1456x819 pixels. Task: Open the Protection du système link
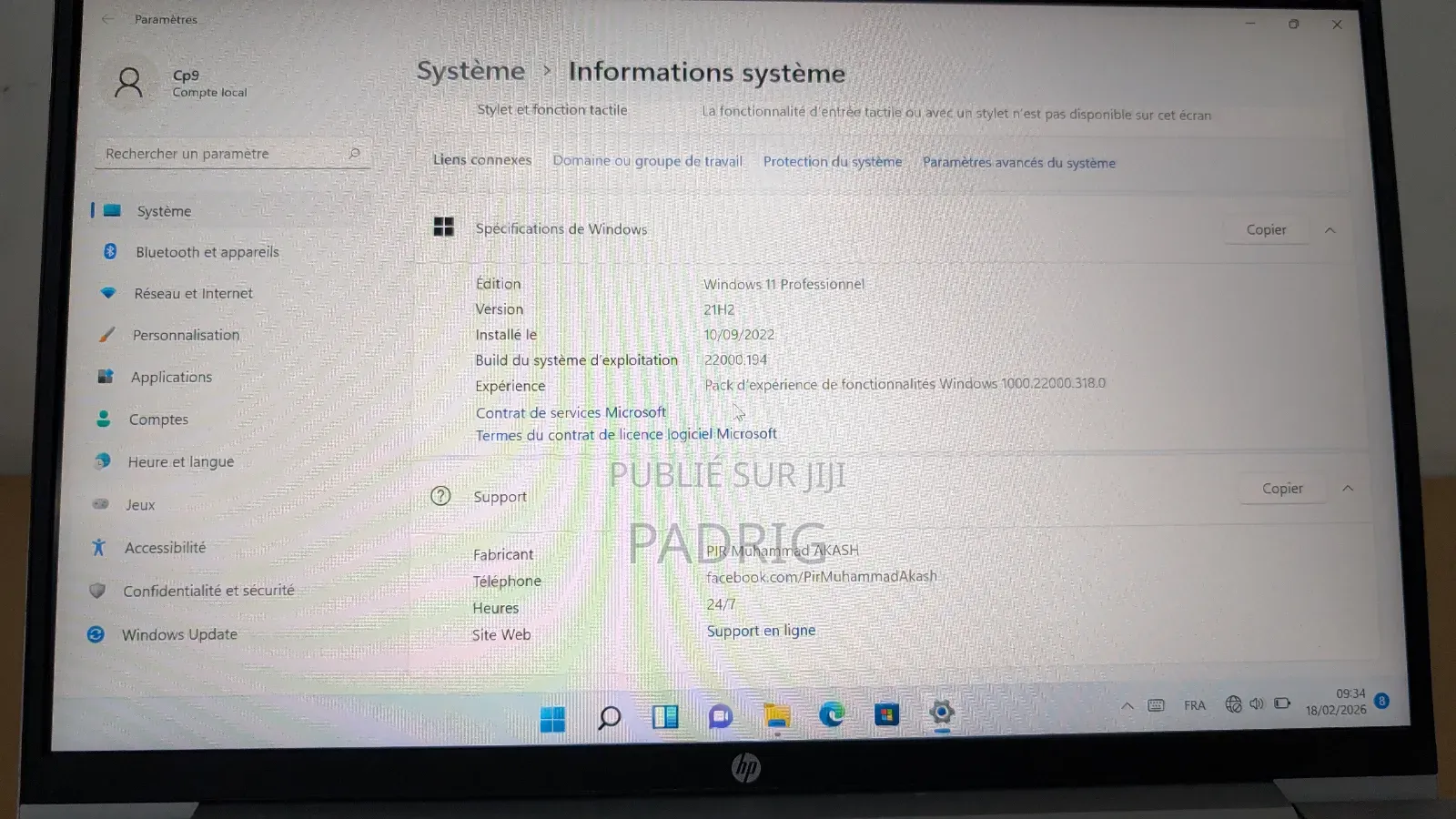tap(832, 161)
